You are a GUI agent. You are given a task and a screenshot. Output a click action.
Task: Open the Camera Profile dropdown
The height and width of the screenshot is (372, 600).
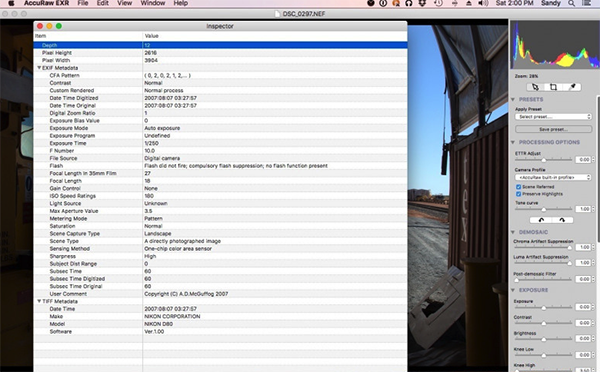point(553,177)
